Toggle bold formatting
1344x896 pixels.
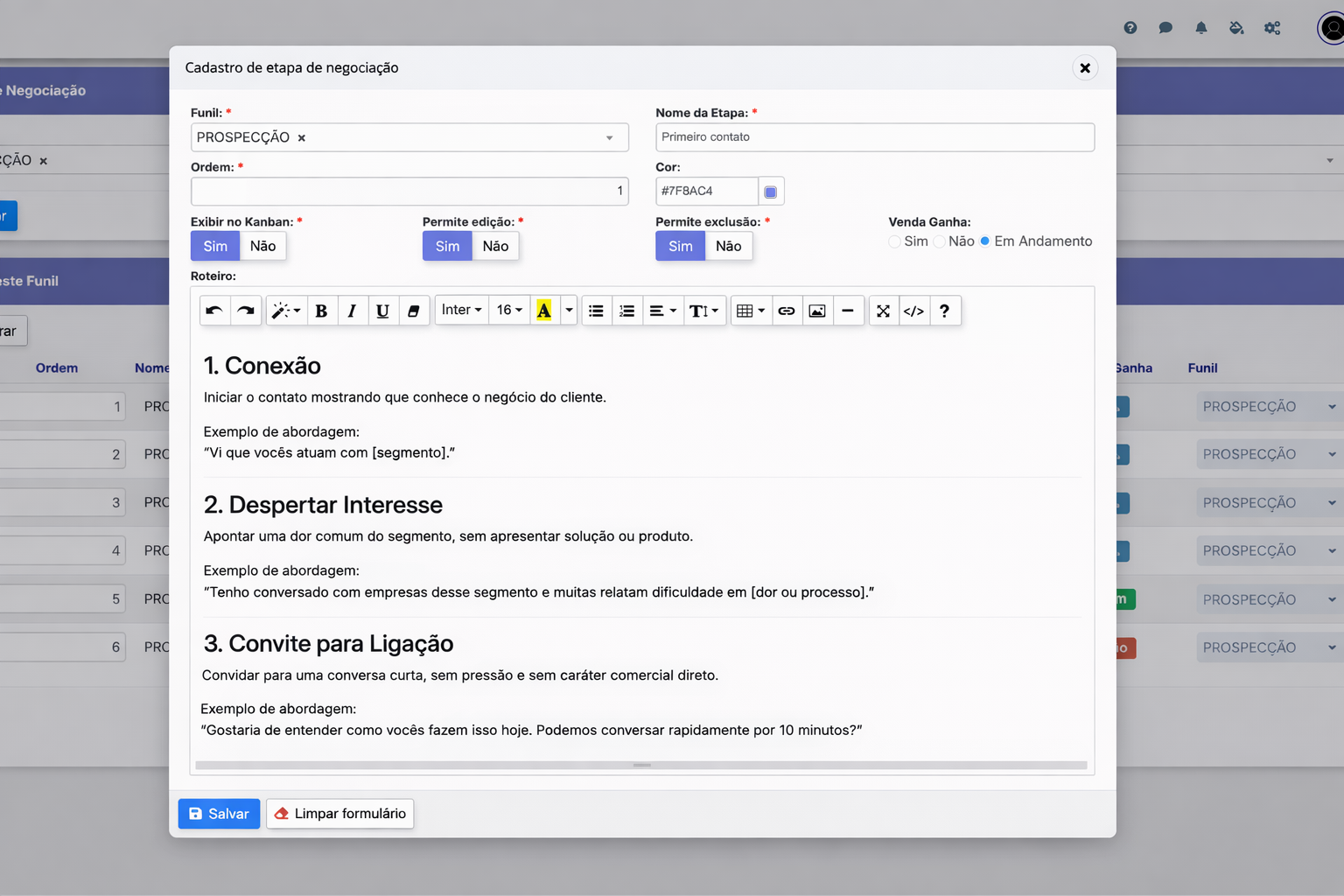pyautogui.click(x=321, y=311)
